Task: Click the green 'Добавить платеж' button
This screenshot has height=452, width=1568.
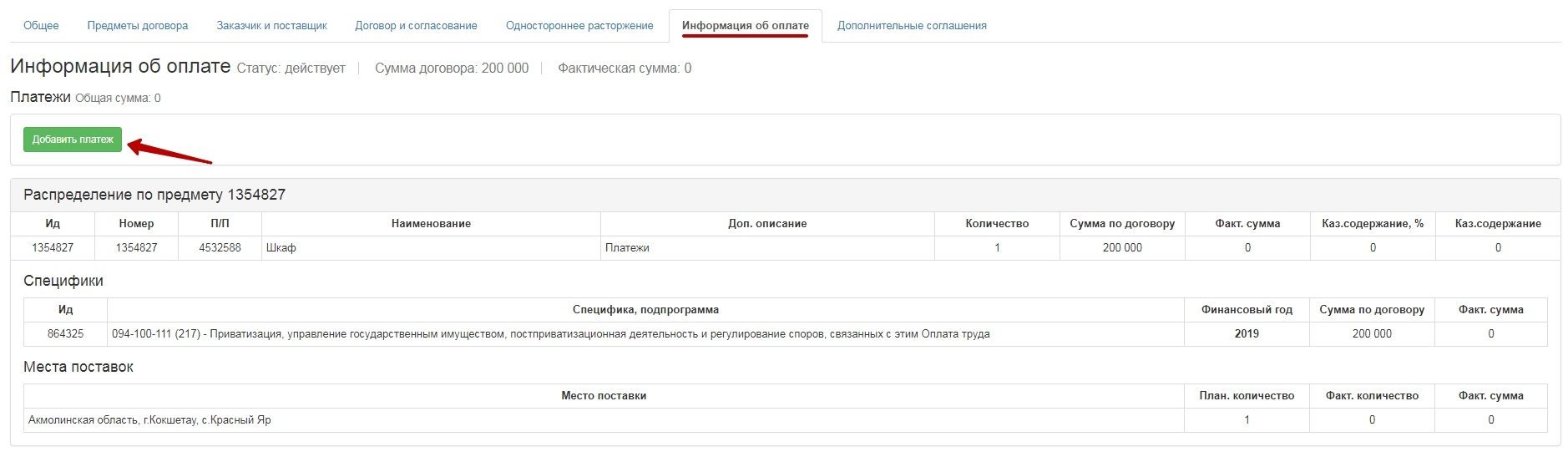Action: pyautogui.click(x=73, y=140)
